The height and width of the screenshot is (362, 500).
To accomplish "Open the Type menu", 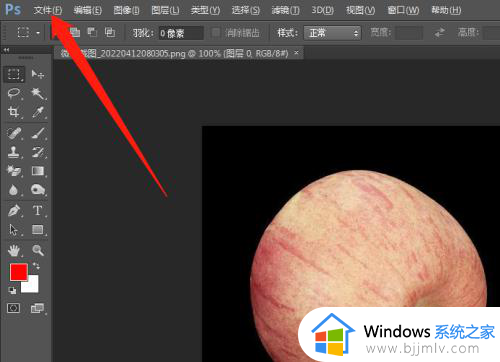I will [x=205, y=10].
